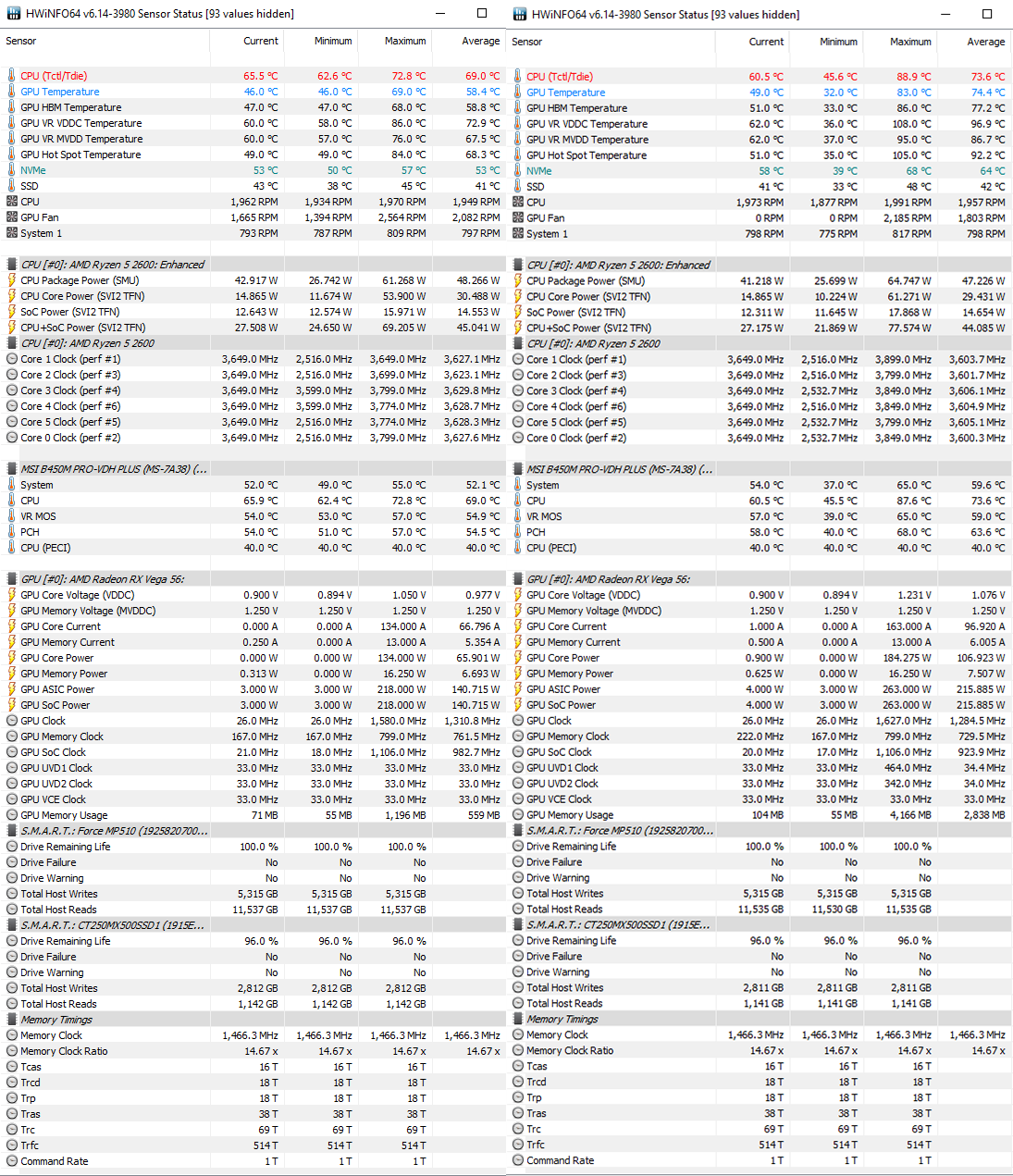Click Average column header in right window
This screenshot has height=1176, width=1013.
pos(974,42)
